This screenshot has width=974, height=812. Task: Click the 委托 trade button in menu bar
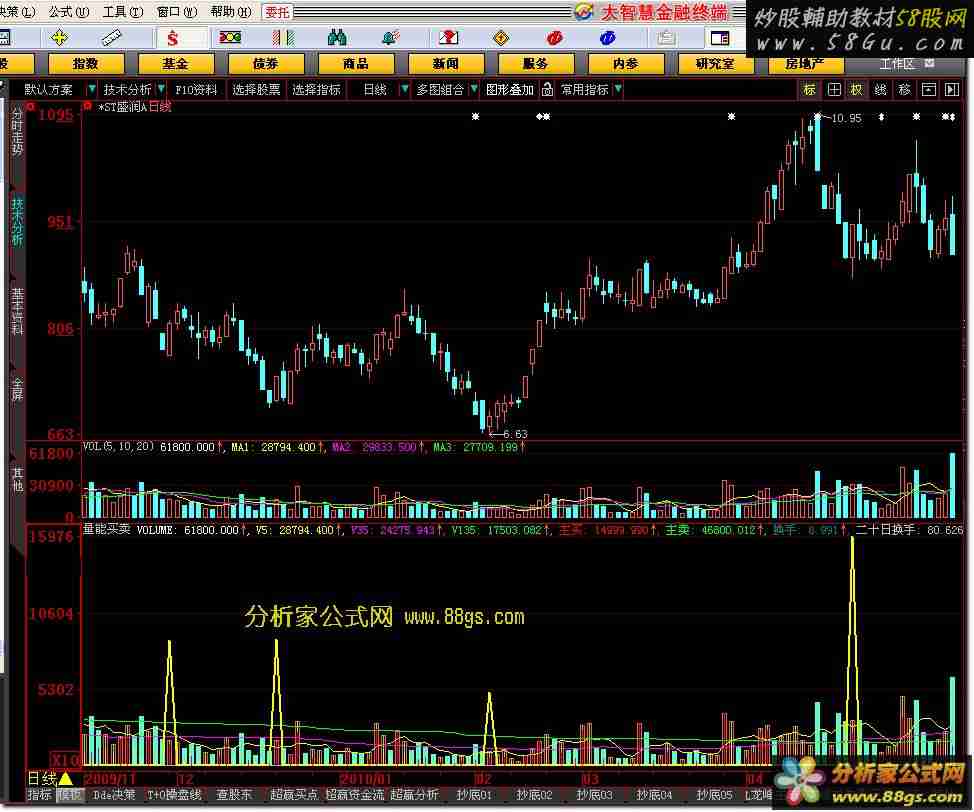[x=277, y=11]
